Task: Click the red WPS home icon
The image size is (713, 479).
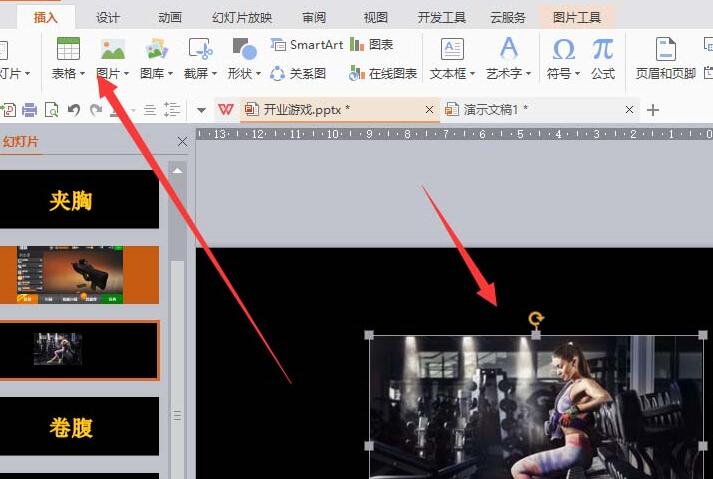Action: point(226,110)
